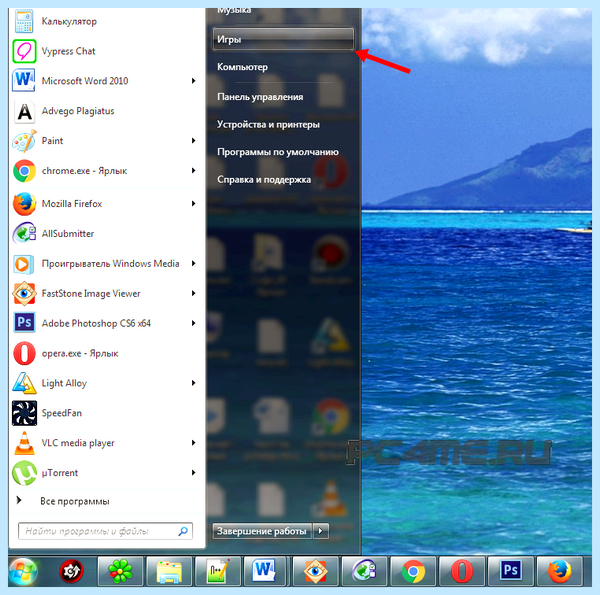Click the AllSubmitter icon on taskbar
Viewport: 600px width, 595px height.
click(364, 571)
